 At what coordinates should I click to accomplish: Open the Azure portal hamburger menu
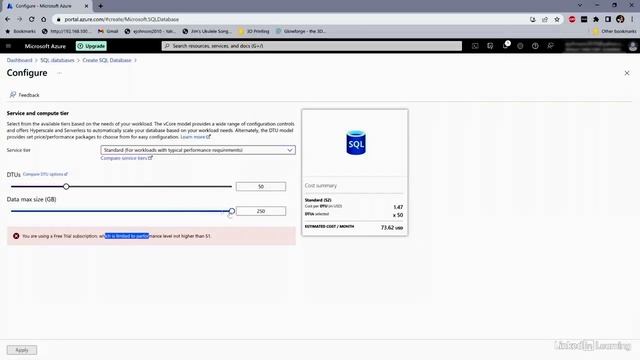tap(8, 46)
